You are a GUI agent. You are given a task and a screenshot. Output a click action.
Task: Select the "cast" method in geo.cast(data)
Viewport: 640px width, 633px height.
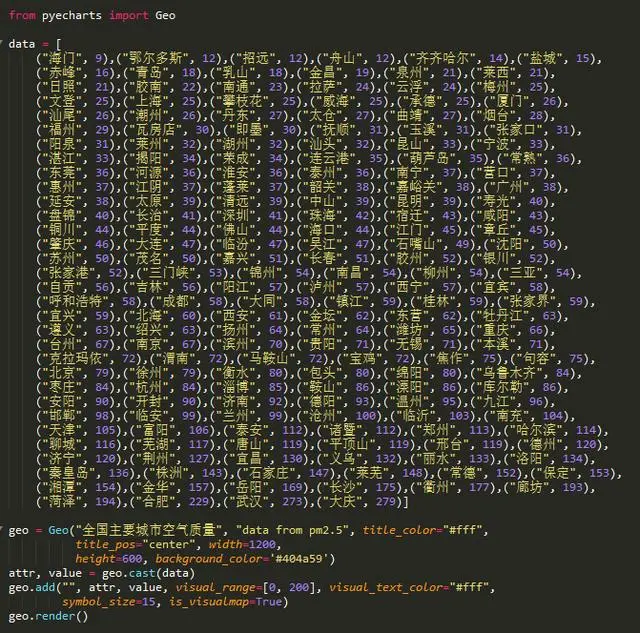[142, 573]
